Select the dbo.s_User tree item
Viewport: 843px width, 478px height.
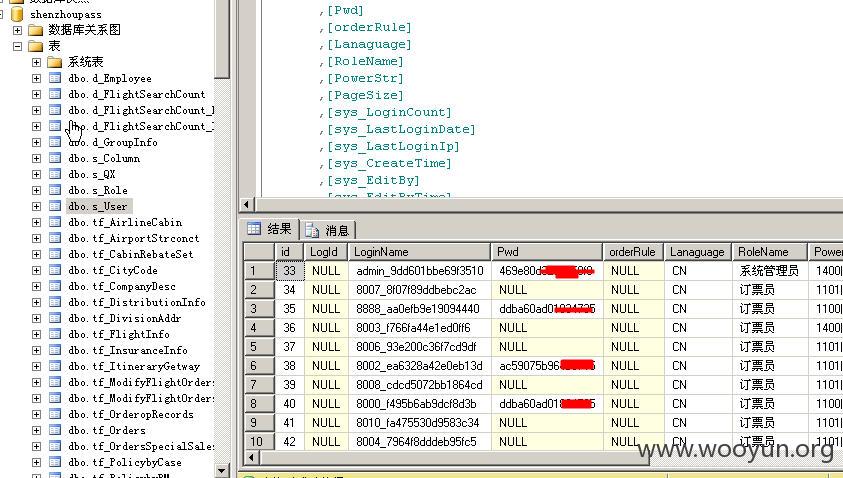[x=98, y=206]
